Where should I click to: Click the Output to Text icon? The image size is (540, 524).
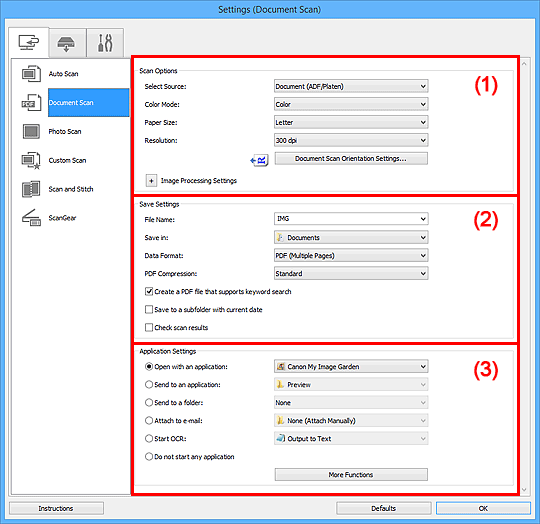pos(281,438)
